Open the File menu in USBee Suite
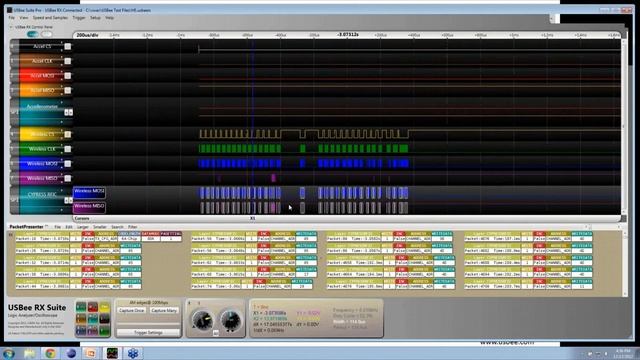 (x=11, y=18)
